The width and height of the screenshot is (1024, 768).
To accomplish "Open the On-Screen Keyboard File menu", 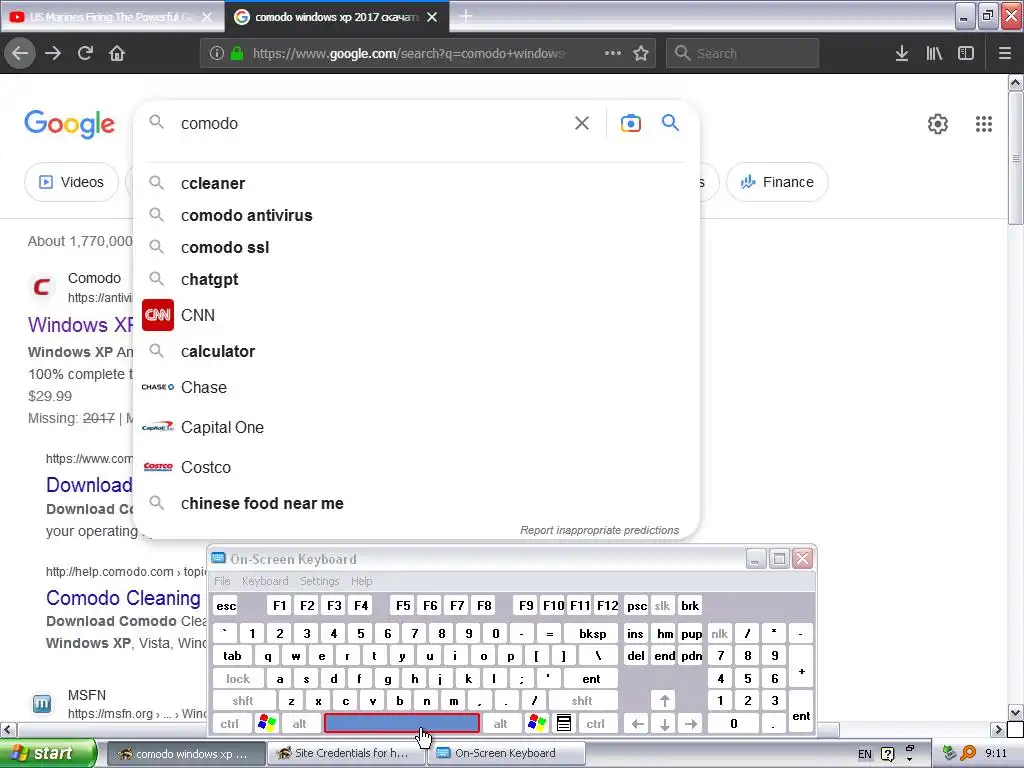I will click(x=222, y=581).
